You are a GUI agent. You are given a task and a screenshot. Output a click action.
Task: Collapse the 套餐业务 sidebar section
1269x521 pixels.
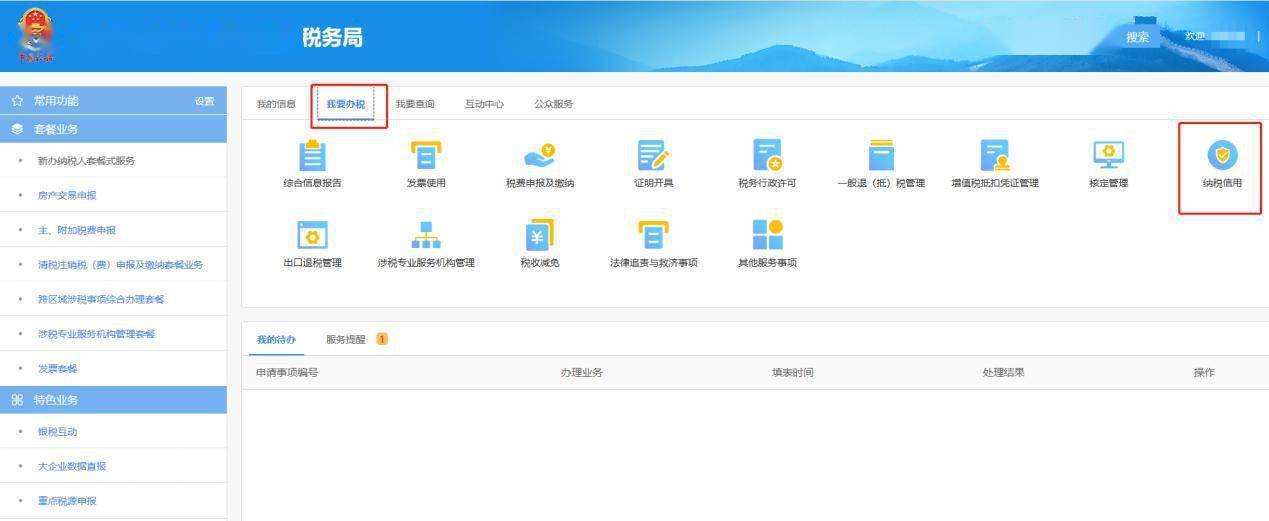pyautogui.click(x=56, y=129)
